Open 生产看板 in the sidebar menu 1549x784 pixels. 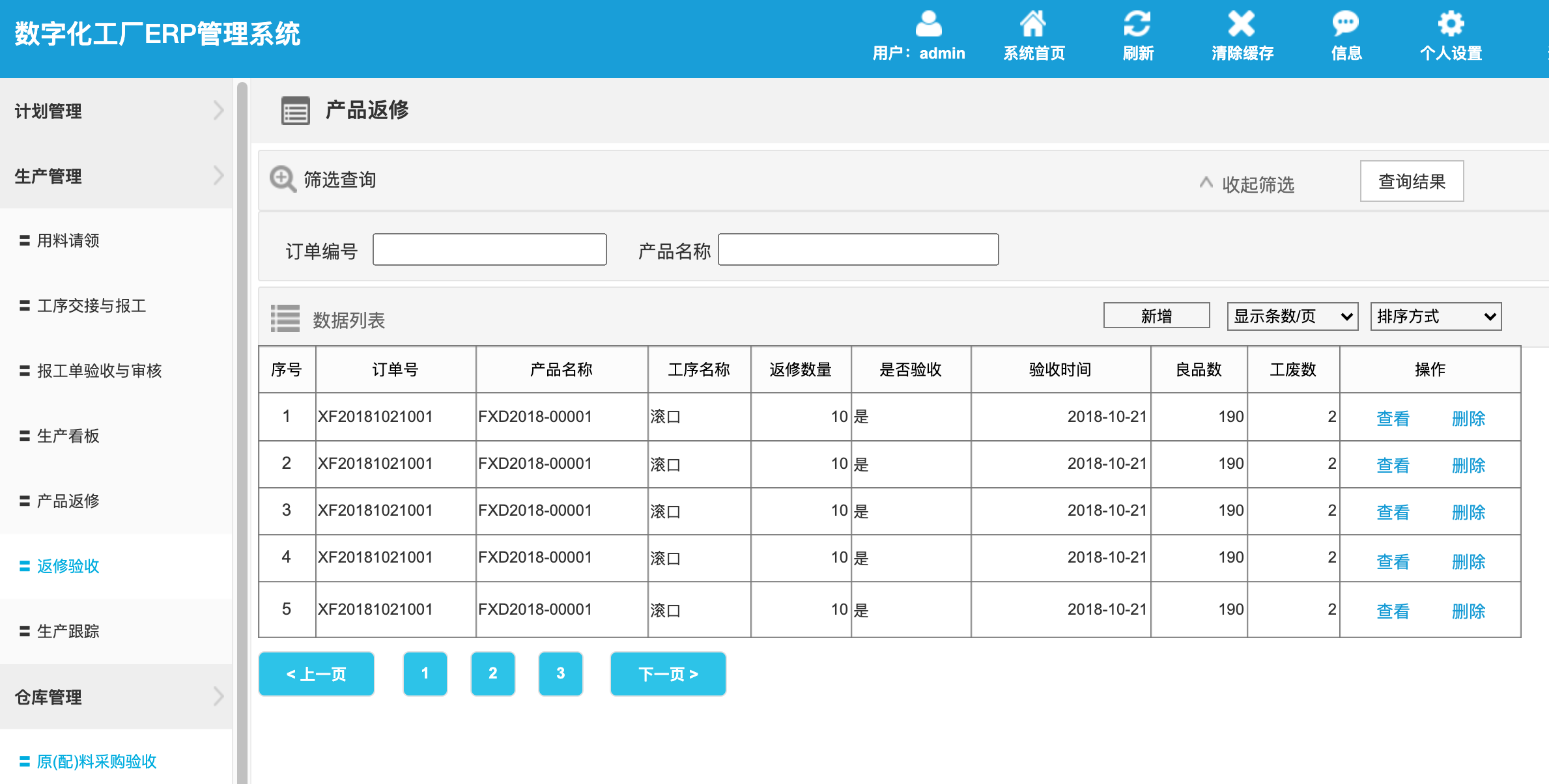click(x=68, y=436)
